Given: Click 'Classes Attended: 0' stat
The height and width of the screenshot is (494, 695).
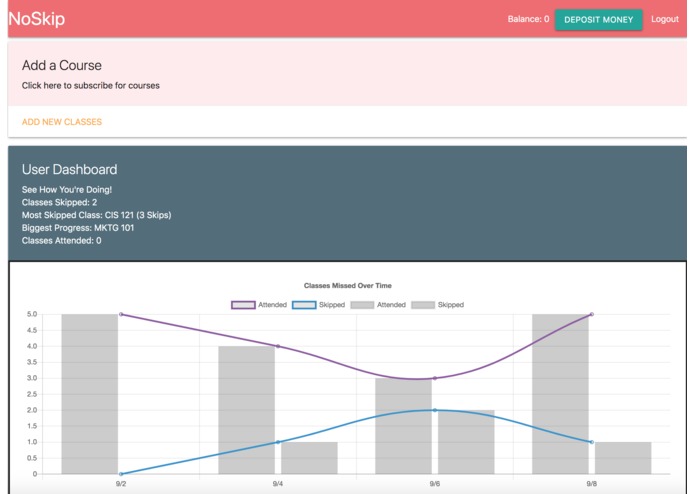Looking at the screenshot, I should click(62, 241).
